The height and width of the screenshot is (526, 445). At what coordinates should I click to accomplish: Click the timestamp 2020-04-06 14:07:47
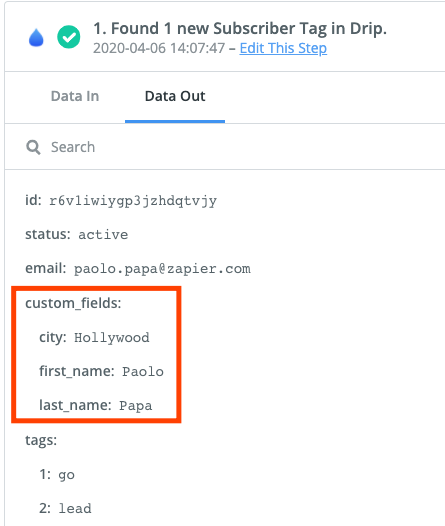[x=159, y=48]
